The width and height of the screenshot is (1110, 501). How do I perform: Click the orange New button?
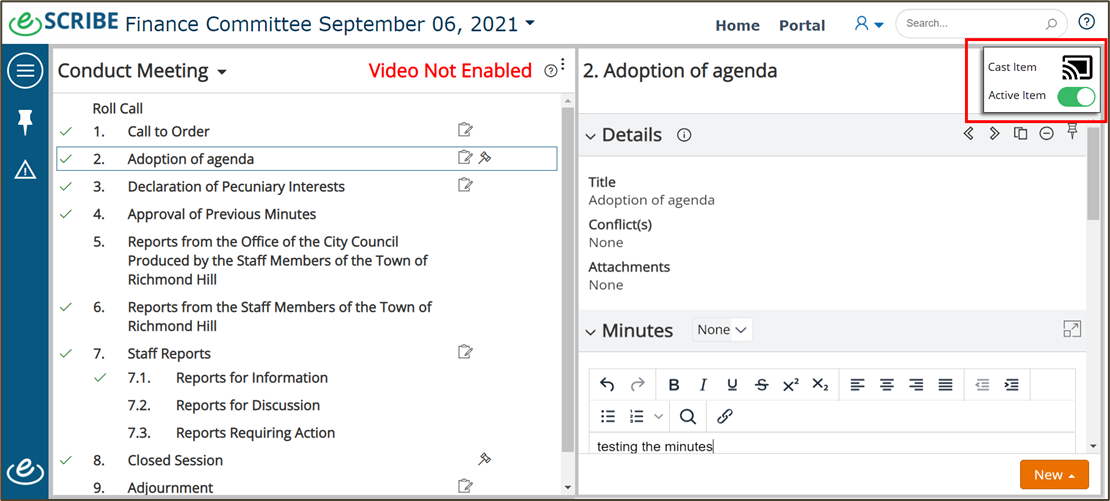pyautogui.click(x=1054, y=475)
